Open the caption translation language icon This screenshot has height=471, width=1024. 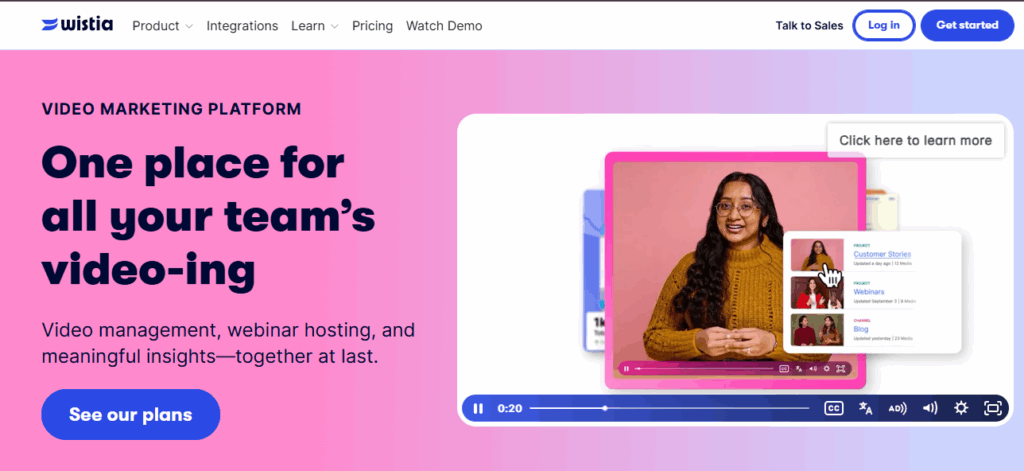pyautogui.click(x=865, y=408)
